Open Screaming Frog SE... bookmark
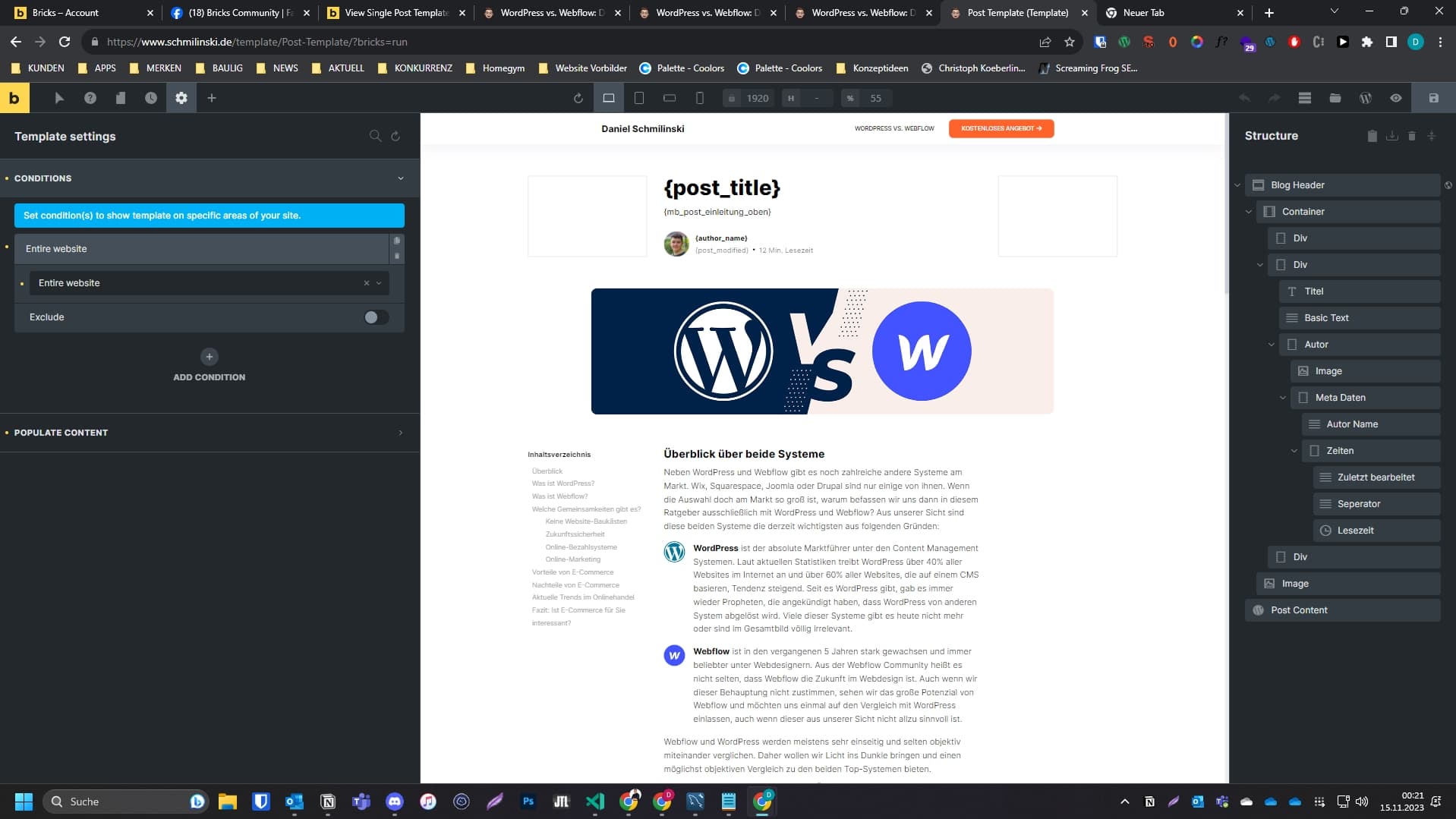1456x819 pixels. click(x=1088, y=68)
